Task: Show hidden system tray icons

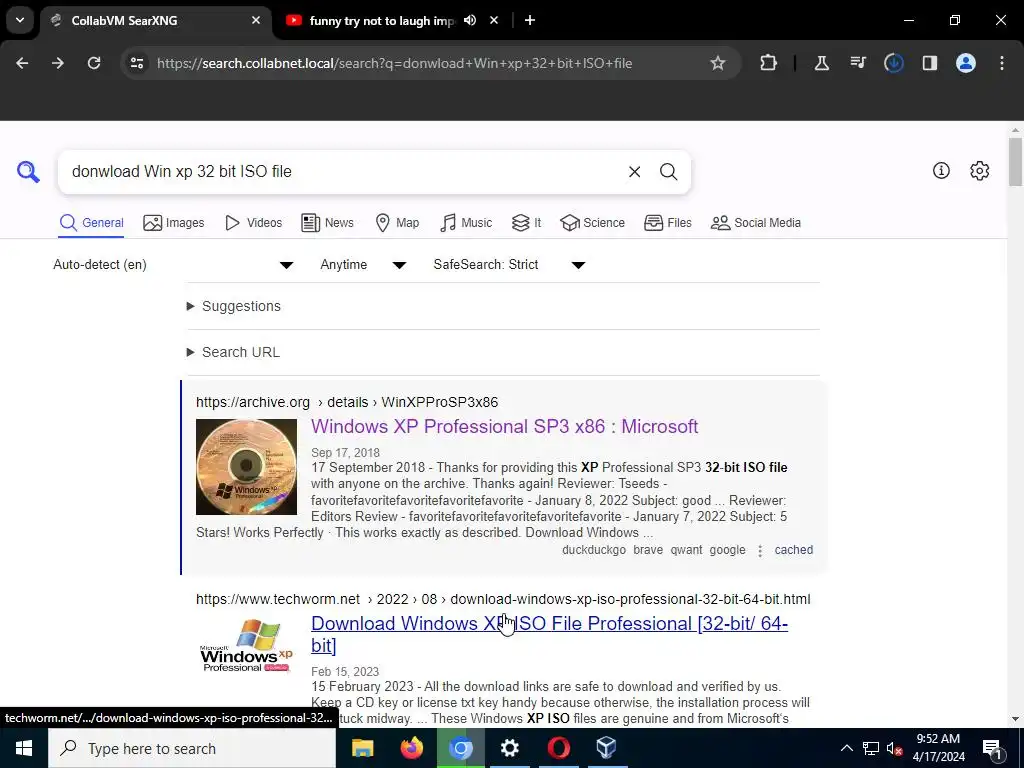Action: point(846,748)
